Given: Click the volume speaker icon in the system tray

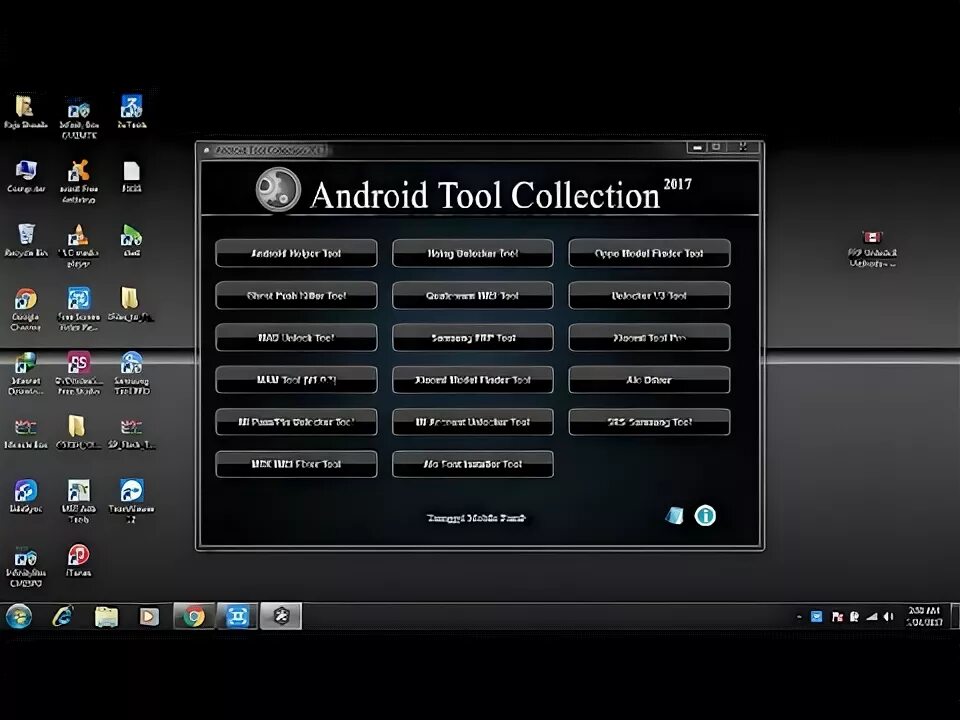Looking at the screenshot, I should click(x=888, y=617).
